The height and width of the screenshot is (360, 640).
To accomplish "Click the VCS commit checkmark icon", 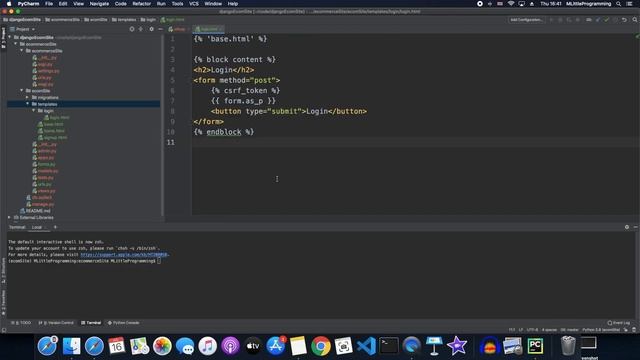I will tap(607, 20).
